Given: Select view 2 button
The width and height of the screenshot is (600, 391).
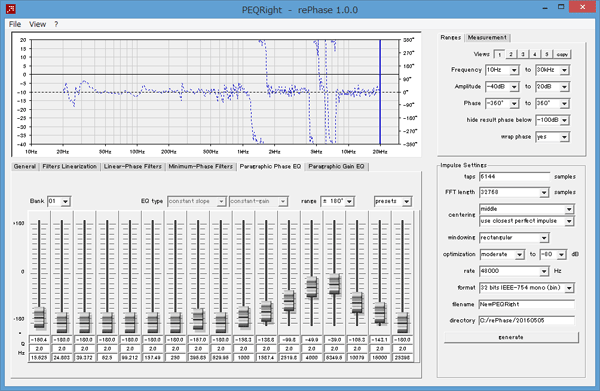Looking at the screenshot, I should click(511, 54).
